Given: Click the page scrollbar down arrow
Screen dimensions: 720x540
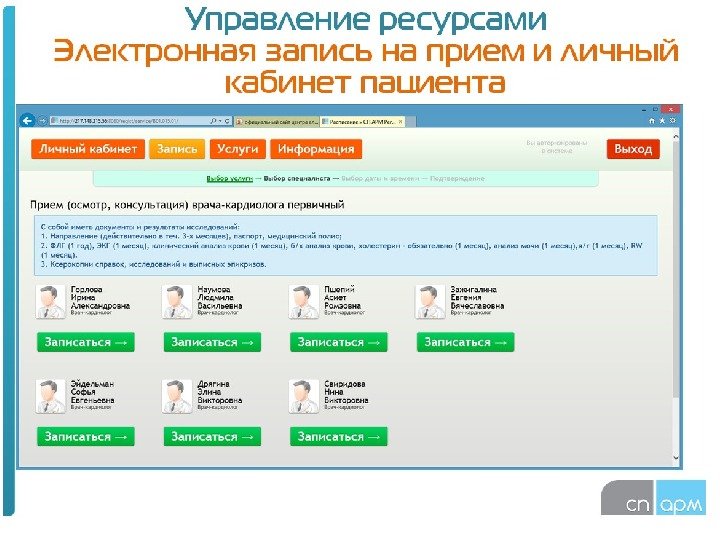Looking at the screenshot, I should pos(675,457).
